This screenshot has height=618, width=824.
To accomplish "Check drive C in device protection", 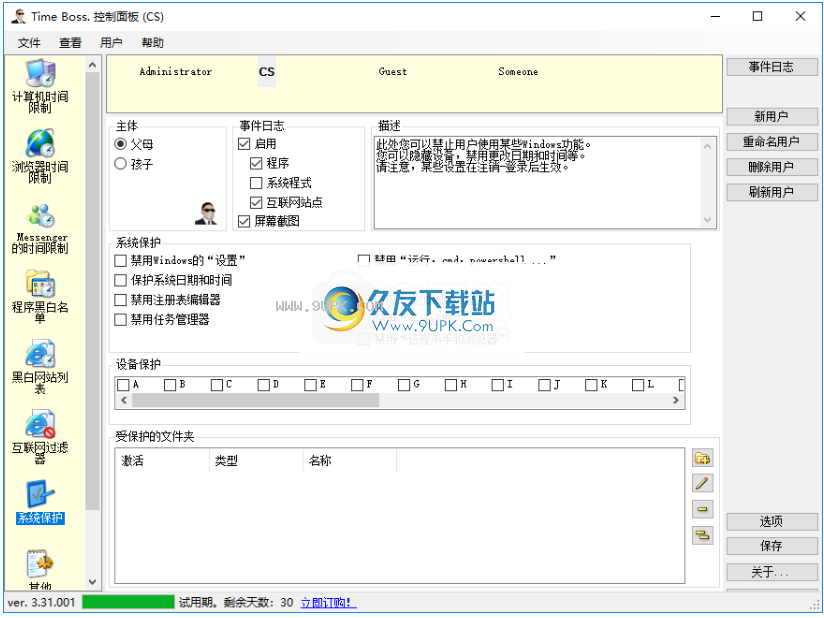I will tap(217, 385).
